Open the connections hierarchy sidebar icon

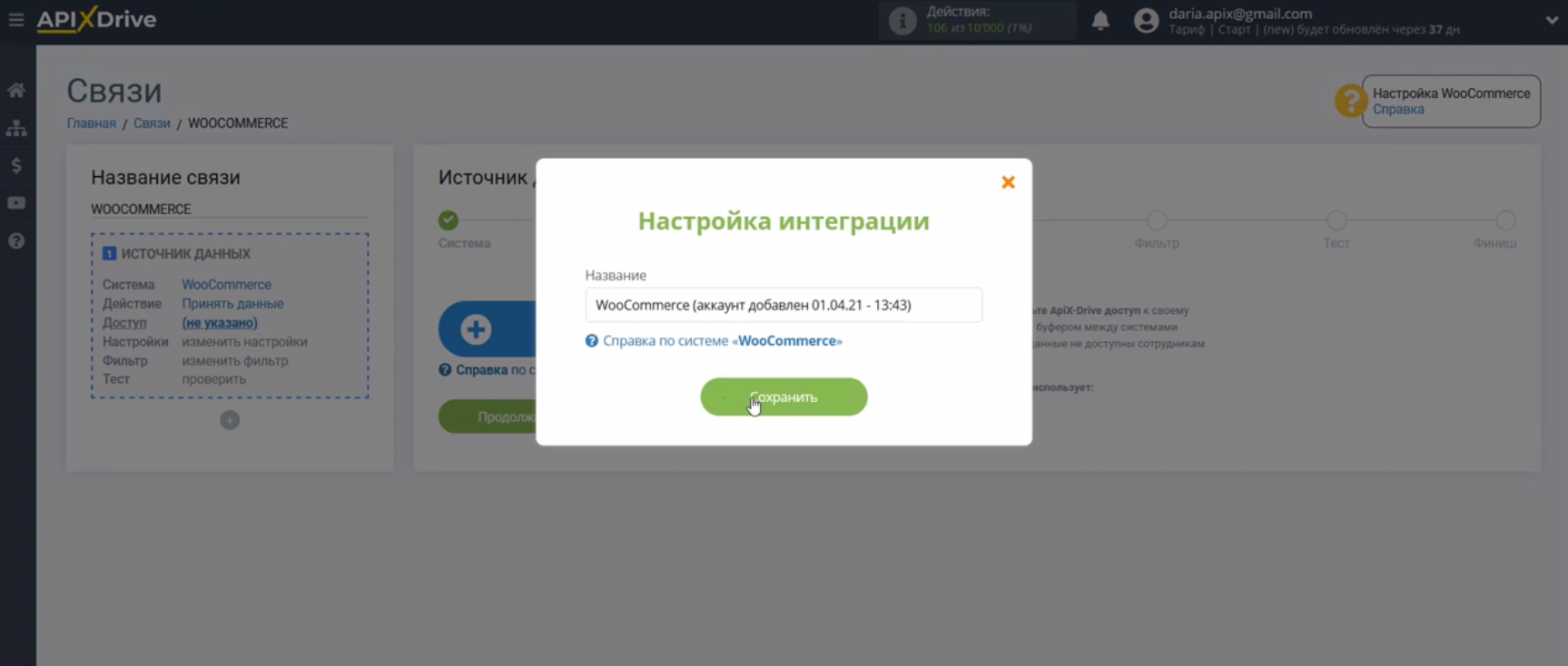[x=16, y=128]
